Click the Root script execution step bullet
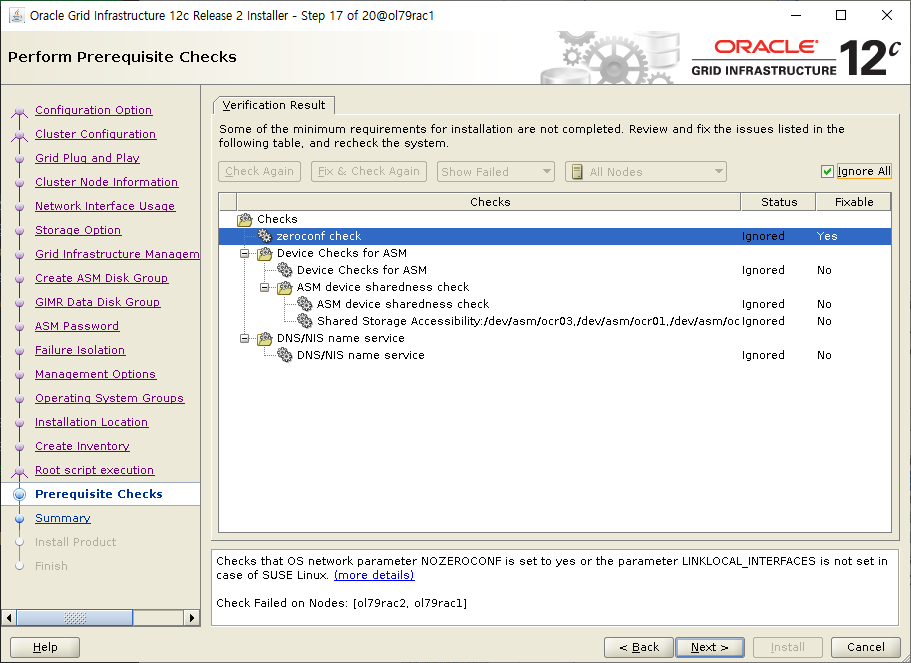The width and height of the screenshot is (911, 663). (x=20, y=471)
